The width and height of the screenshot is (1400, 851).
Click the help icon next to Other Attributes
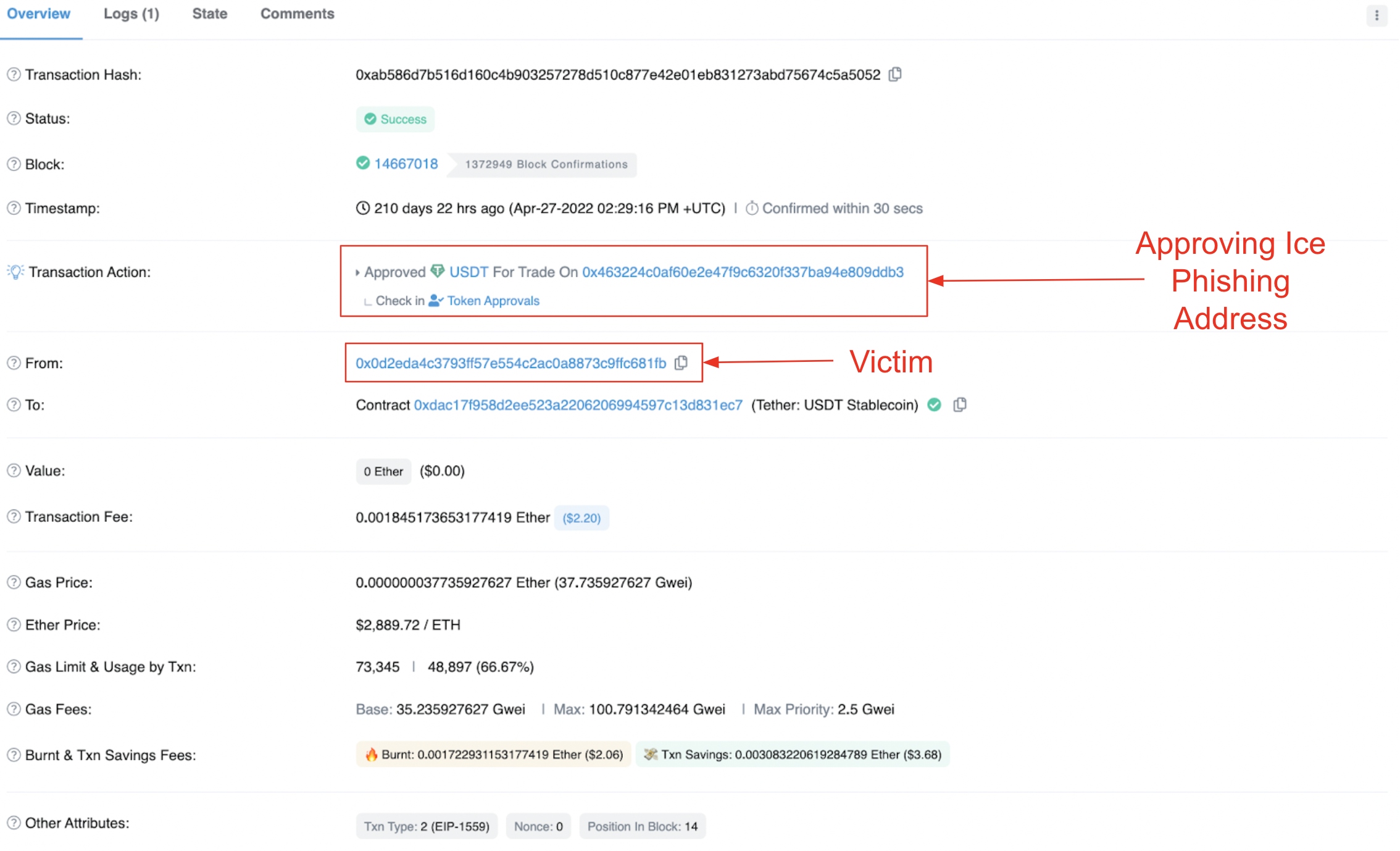click(14, 823)
